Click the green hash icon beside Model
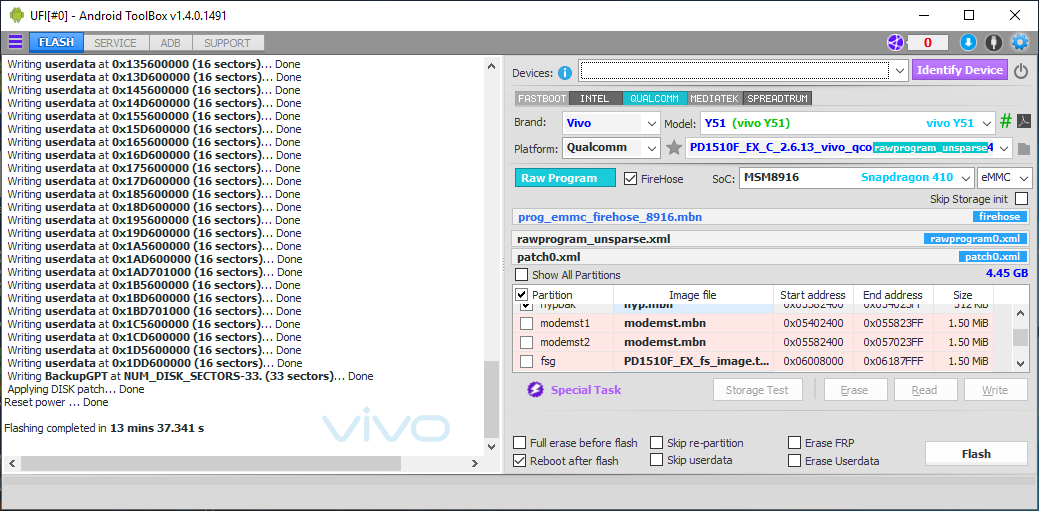The image size is (1039, 511). [x=1006, y=122]
